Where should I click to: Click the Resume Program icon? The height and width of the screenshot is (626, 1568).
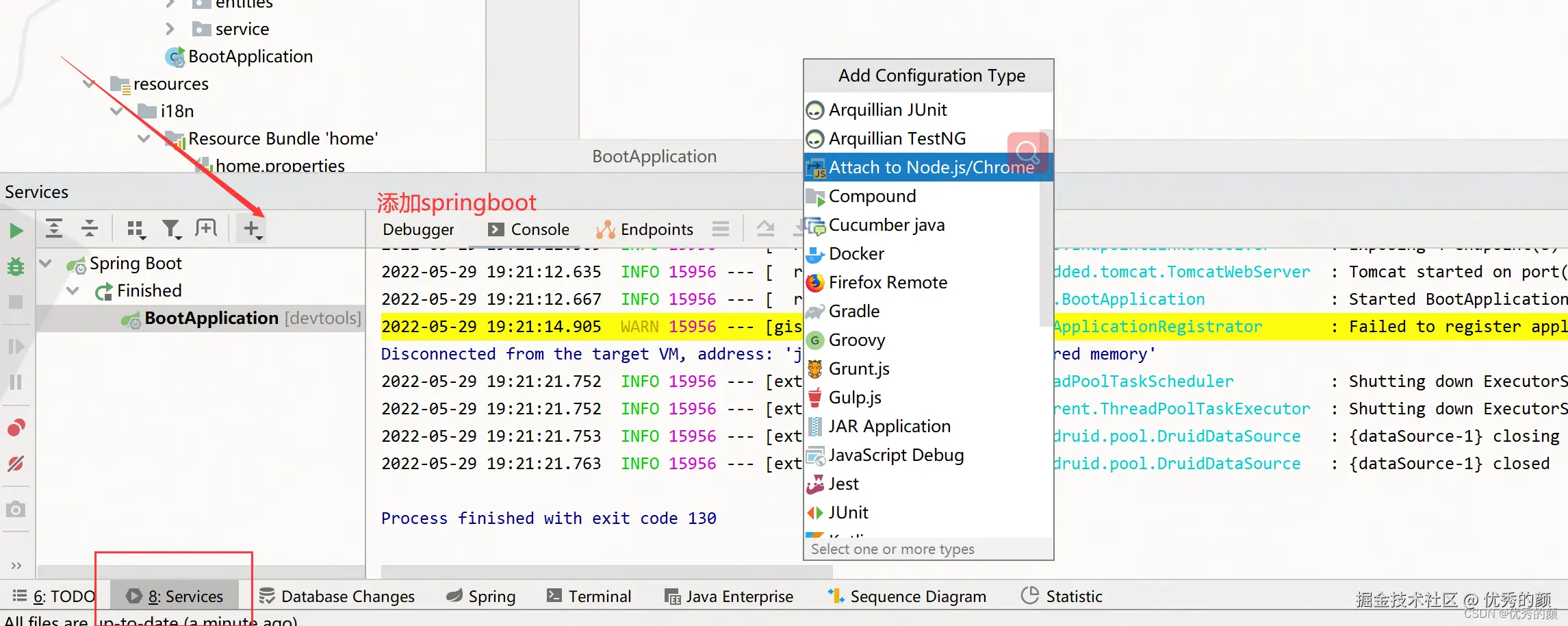(16, 347)
